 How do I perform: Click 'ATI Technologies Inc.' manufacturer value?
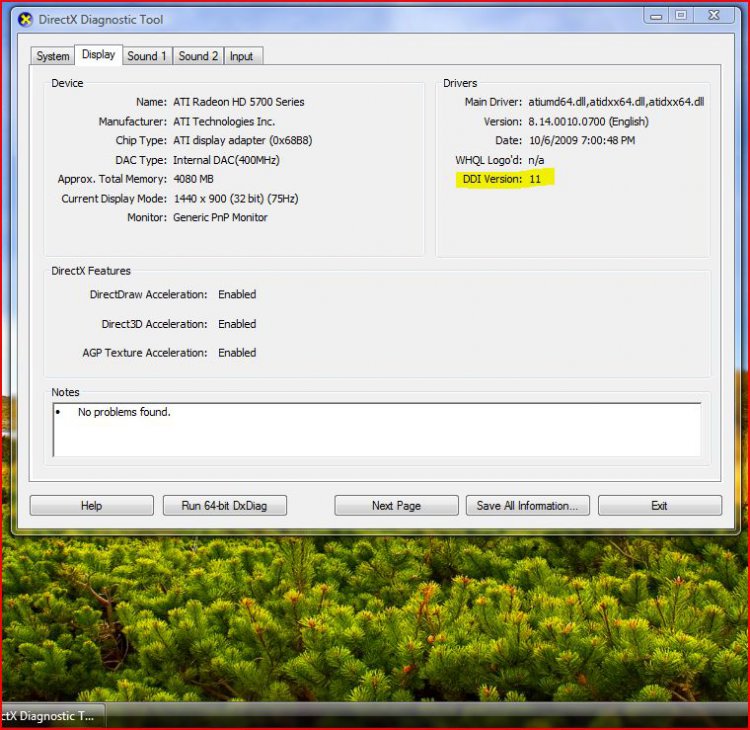(224, 122)
